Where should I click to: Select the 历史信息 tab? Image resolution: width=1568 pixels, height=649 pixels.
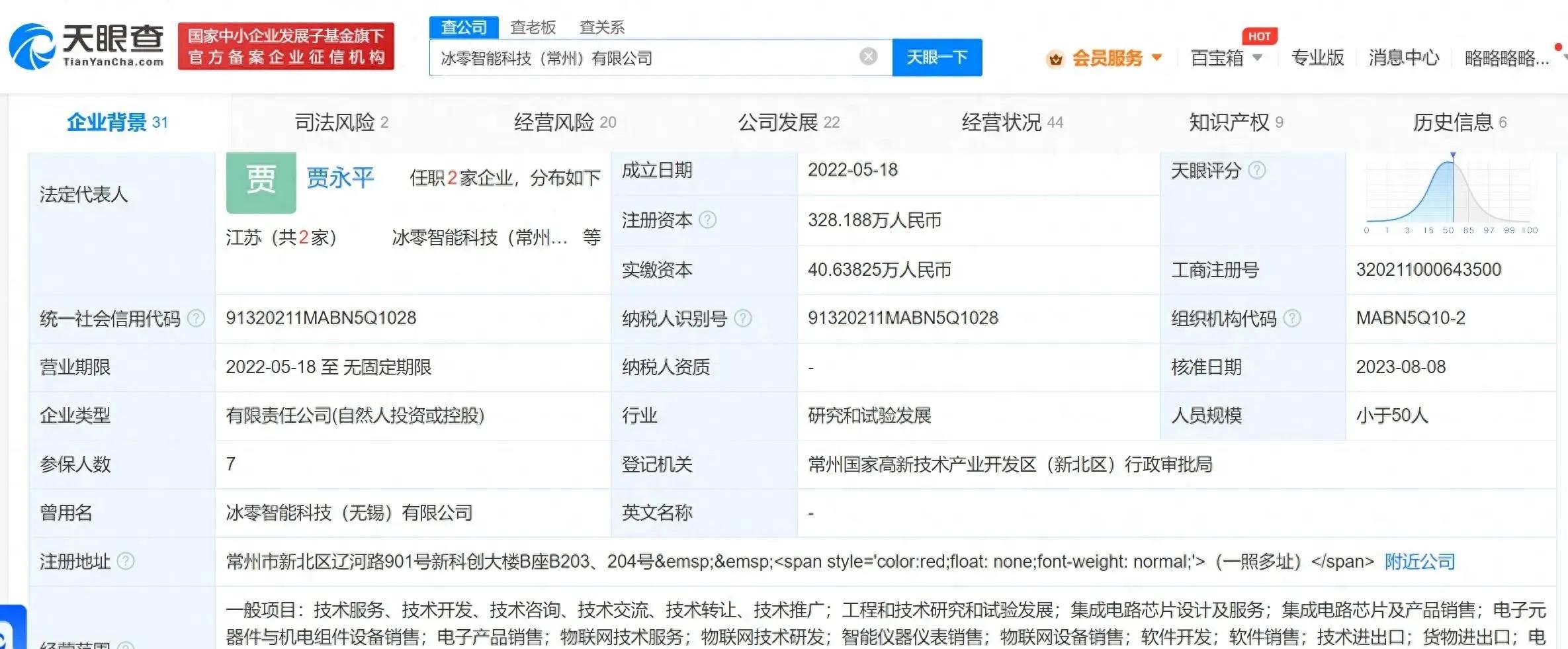click(x=1459, y=122)
